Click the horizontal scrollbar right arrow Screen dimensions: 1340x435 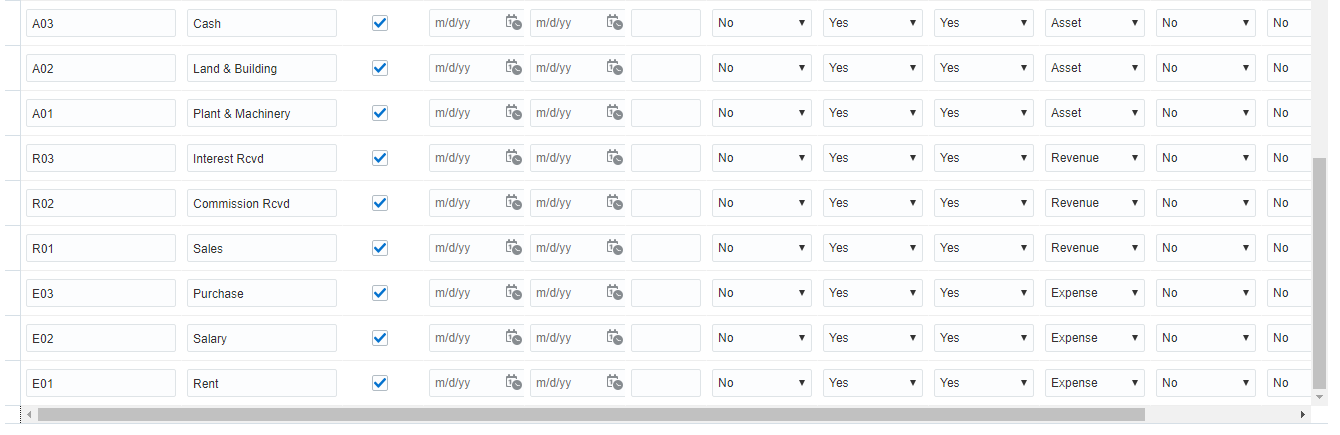click(x=1302, y=414)
